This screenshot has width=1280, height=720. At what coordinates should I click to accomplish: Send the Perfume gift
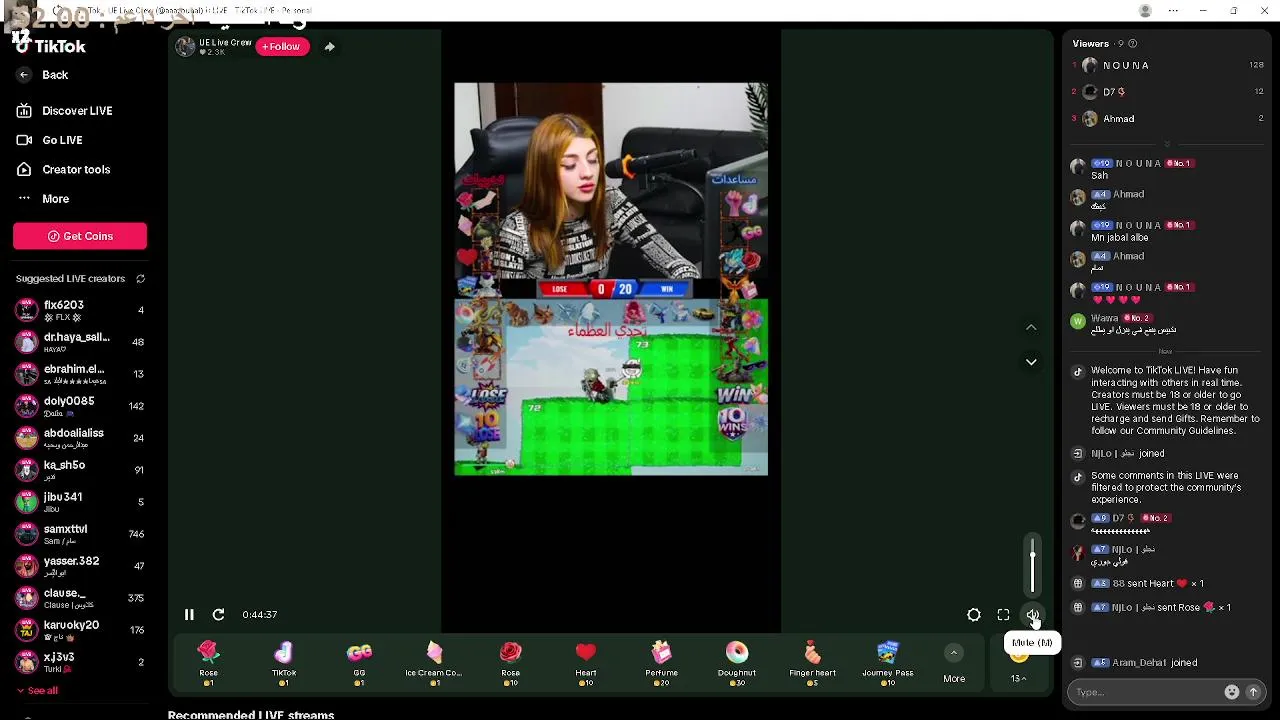point(662,664)
